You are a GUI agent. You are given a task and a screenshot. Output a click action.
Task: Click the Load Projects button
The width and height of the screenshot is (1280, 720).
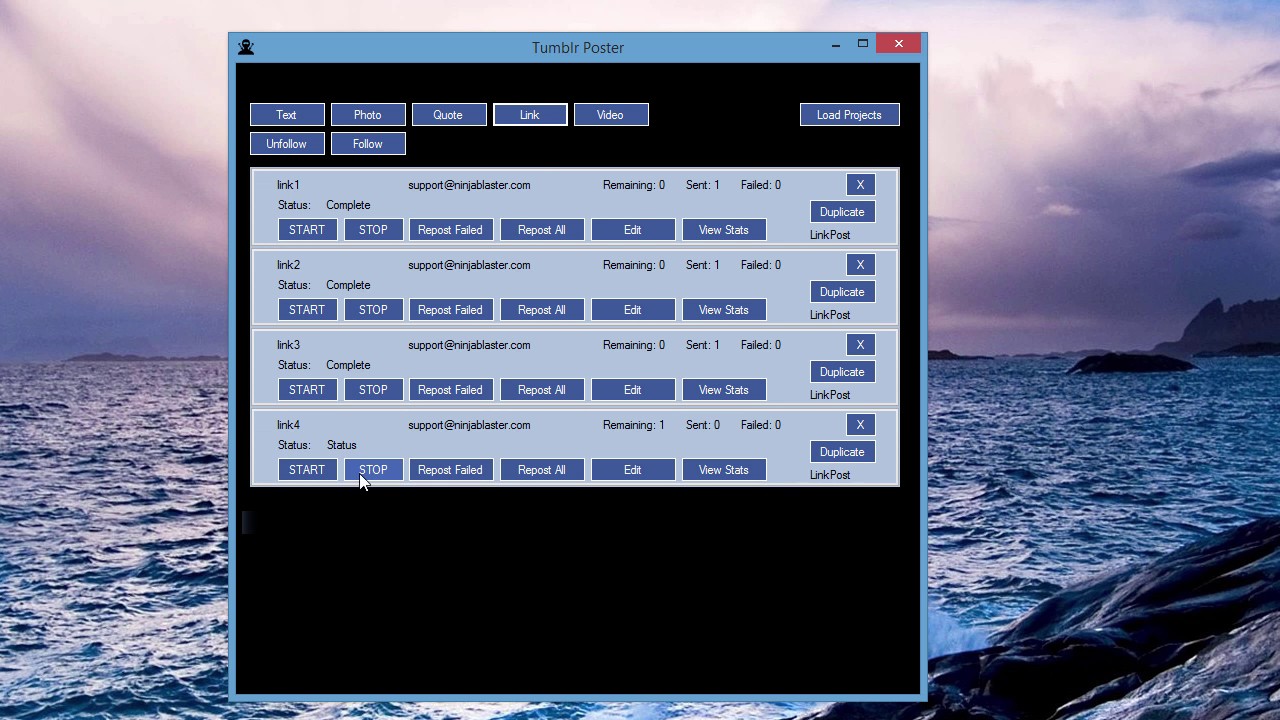(849, 115)
